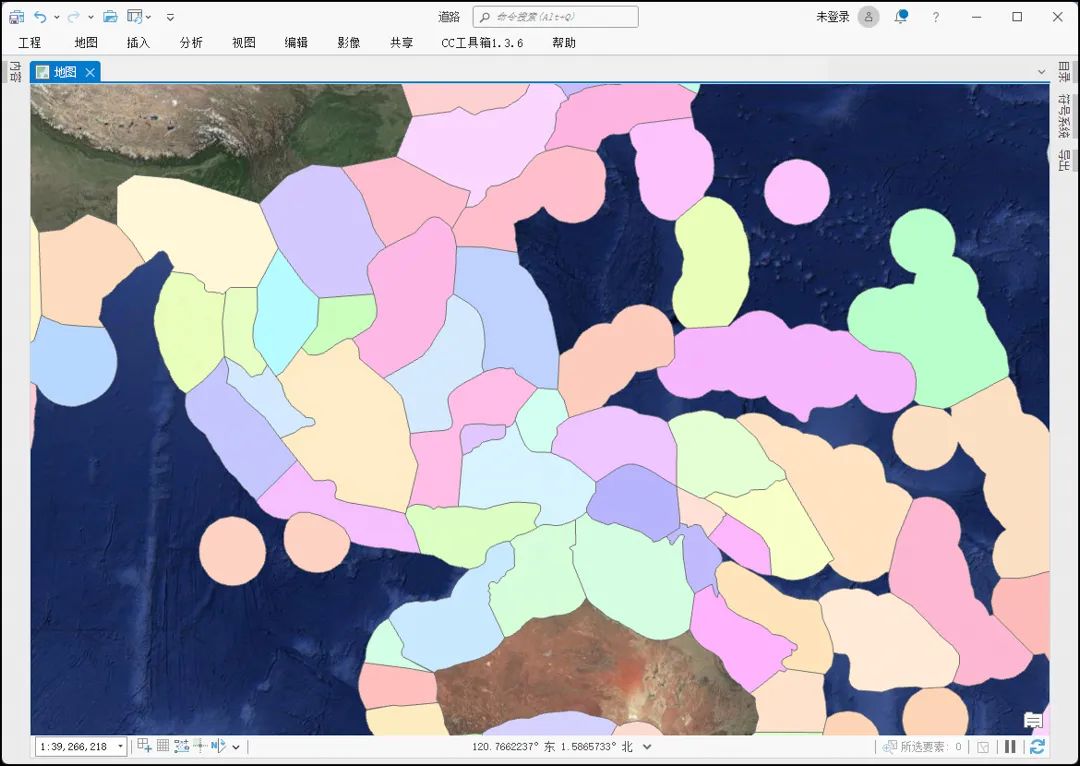Image resolution: width=1080 pixels, height=766 pixels.
Task: Open the collapsed 目录 catalog pane
Action: (x=1064, y=72)
